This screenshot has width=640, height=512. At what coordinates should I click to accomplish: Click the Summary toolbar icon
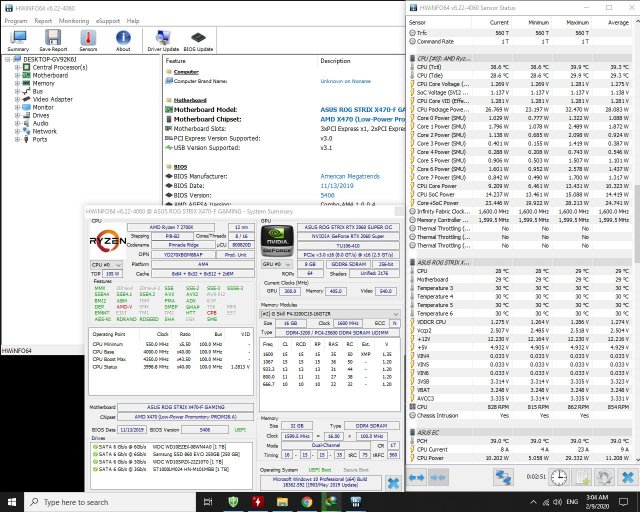(x=18, y=36)
